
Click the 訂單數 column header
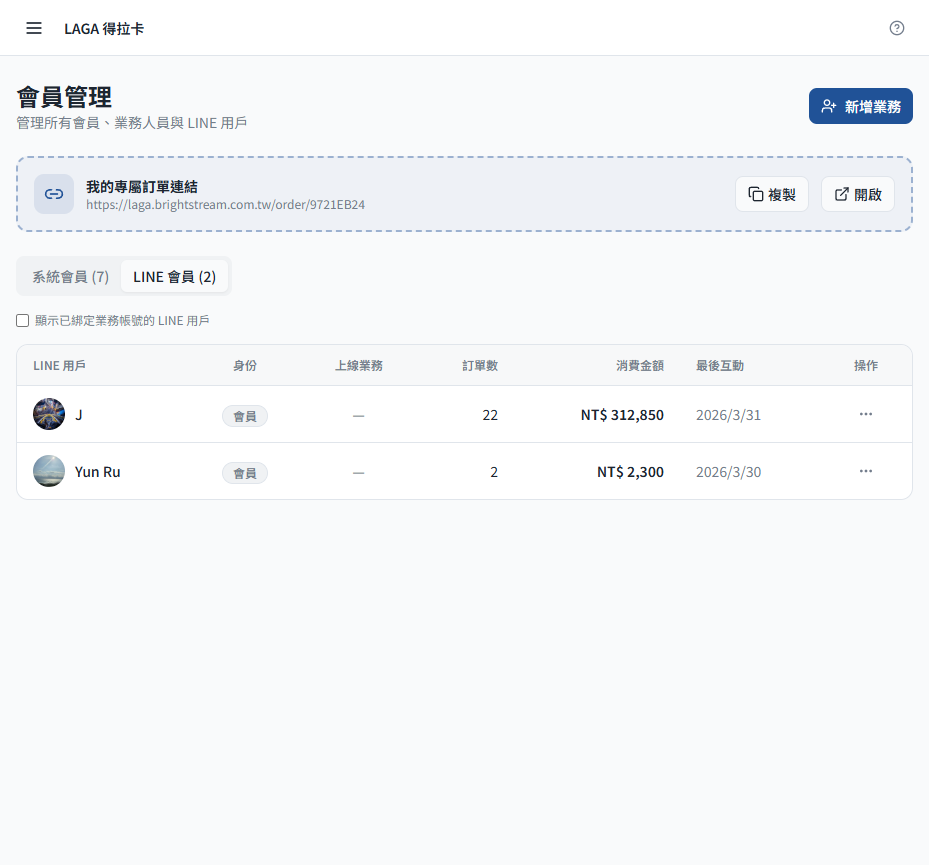click(x=480, y=366)
